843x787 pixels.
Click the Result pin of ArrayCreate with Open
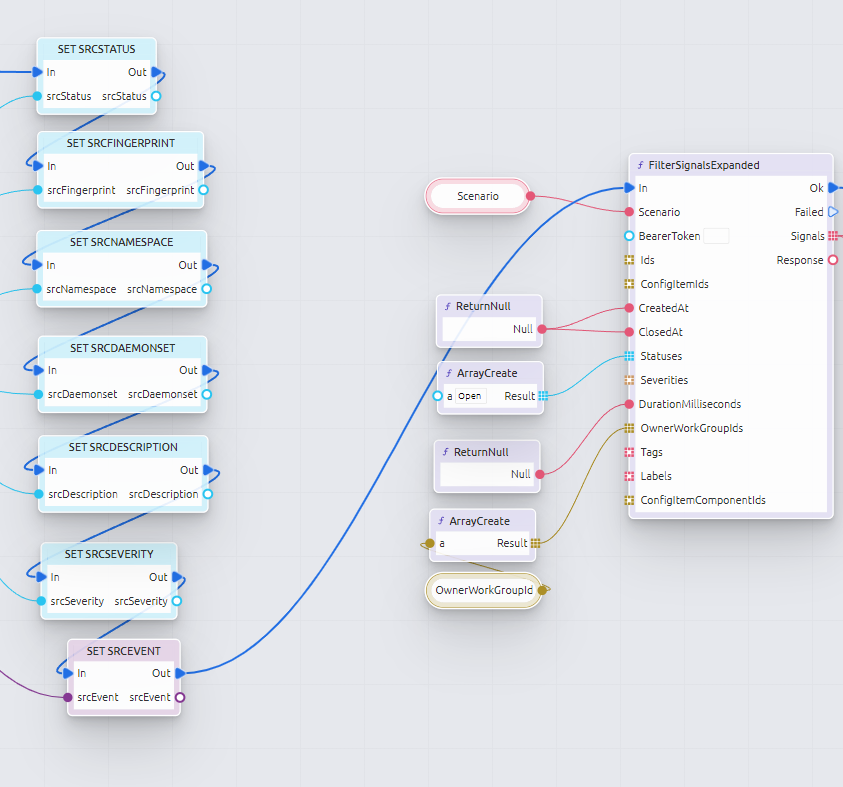pos(543,396)
